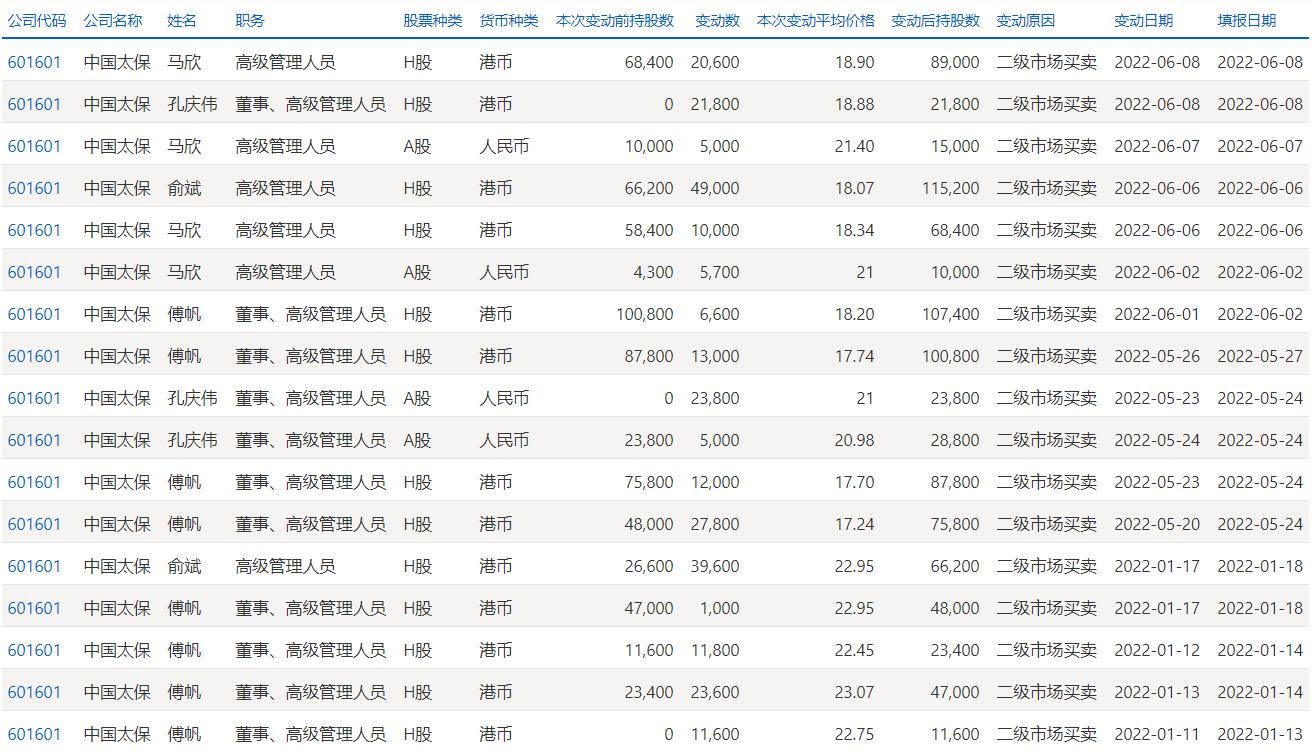The image size is (1312, 751).
Task: Click the 姓名 column header
Action: [x=182, y=20]
